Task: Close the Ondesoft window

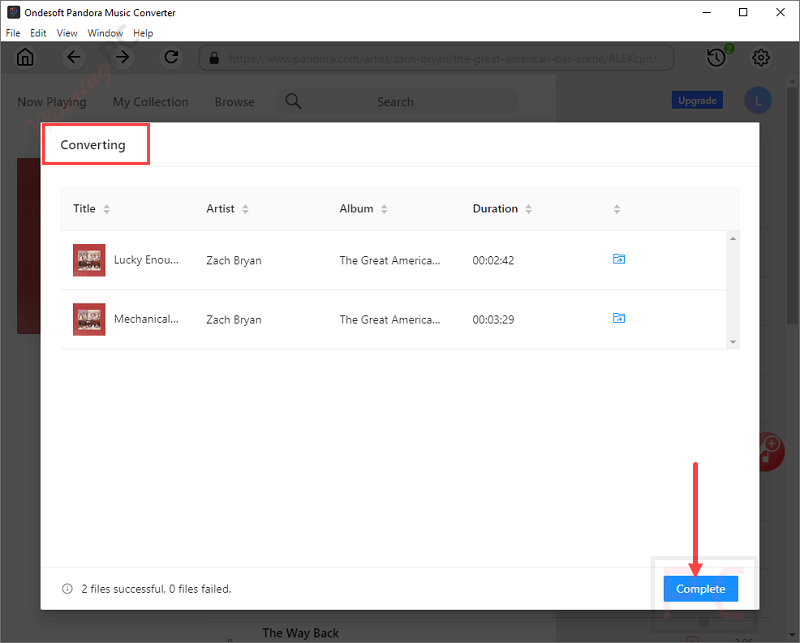Action: tap(780, 12)
